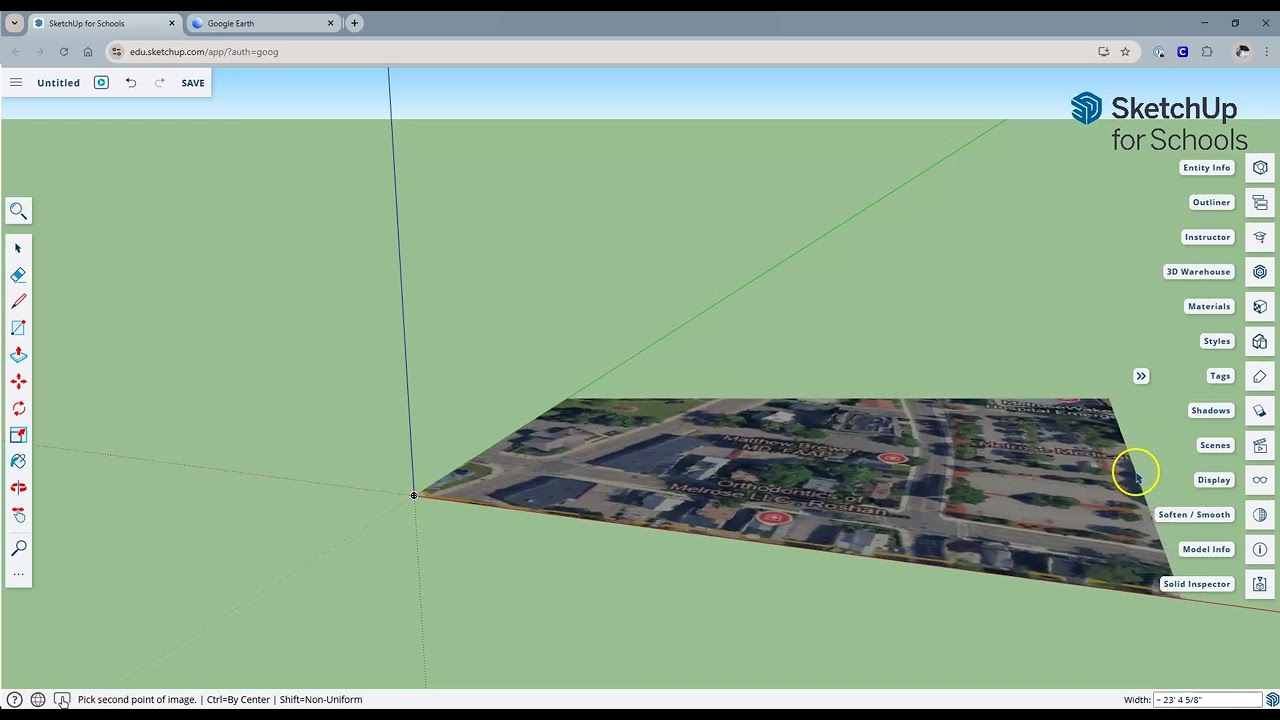The width and height of the screenshot is (1280, 720).
Task: Open the hamburger main menu
Action: [x=16, y=83]
